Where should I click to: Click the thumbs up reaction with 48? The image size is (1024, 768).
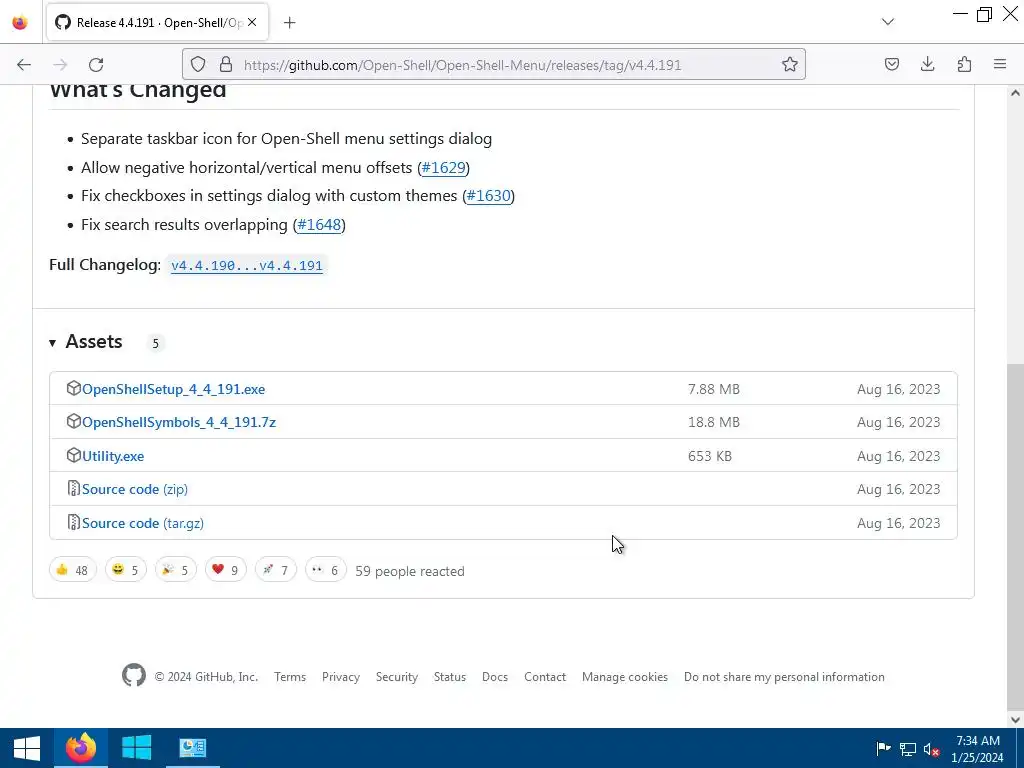[x=72, y=570]
